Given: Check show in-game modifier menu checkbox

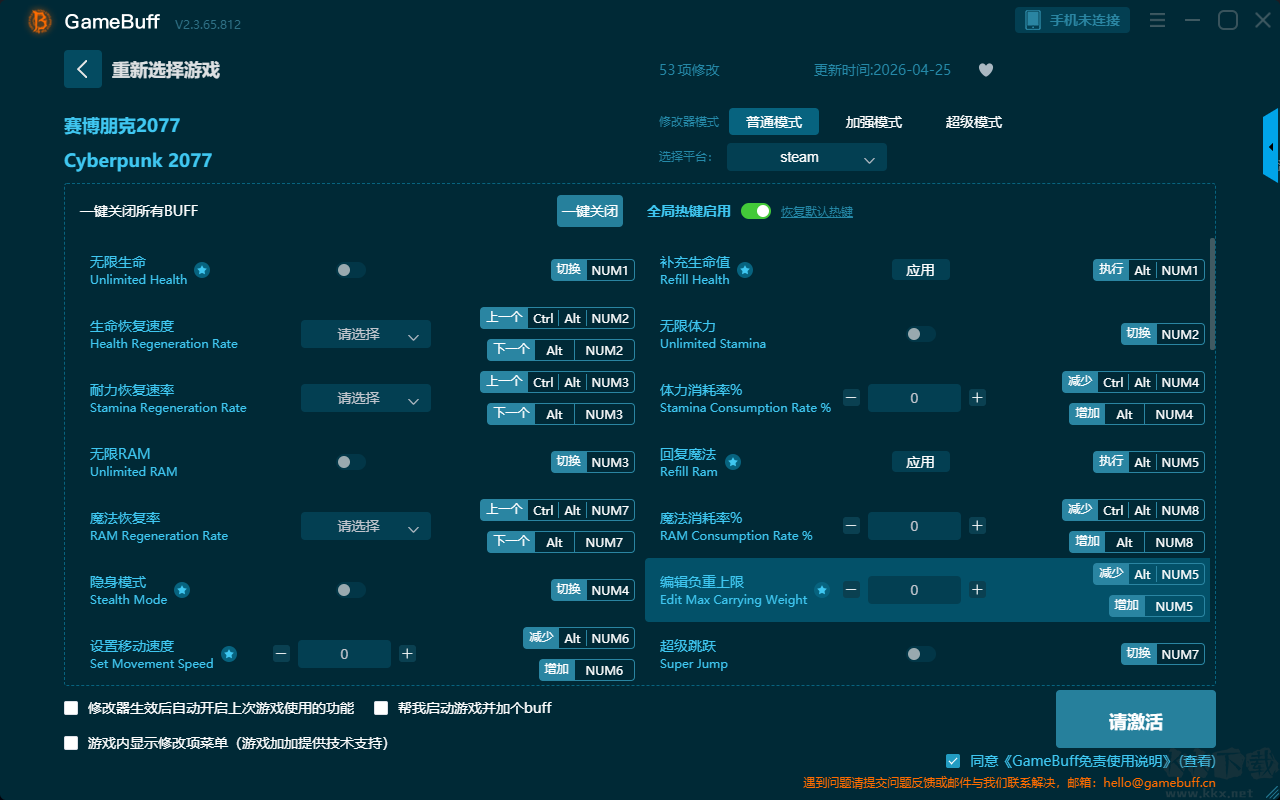Looking at the screenshot, I should (71, 743).
